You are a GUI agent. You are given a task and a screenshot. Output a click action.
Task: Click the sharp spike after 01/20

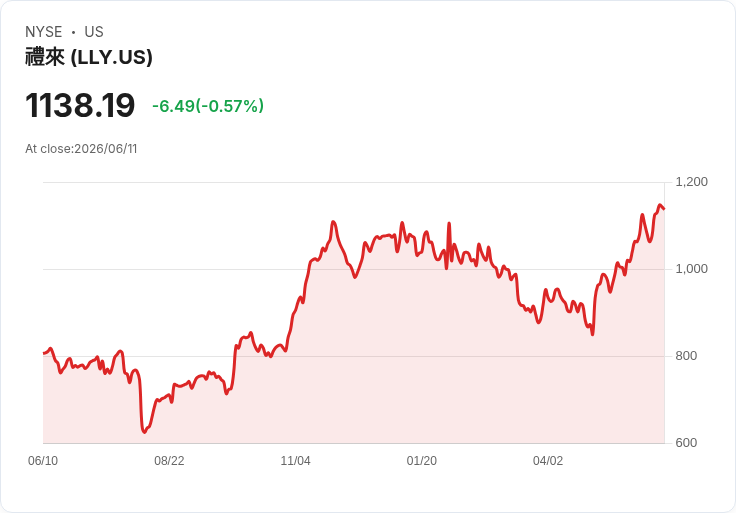(449, 223)
